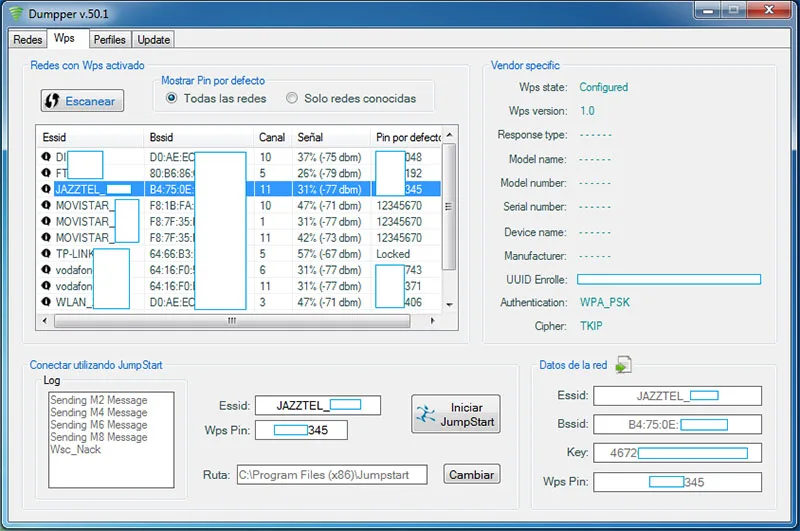Open the Update tab
The height and width of the screenshot is (531, 800).
154,39
